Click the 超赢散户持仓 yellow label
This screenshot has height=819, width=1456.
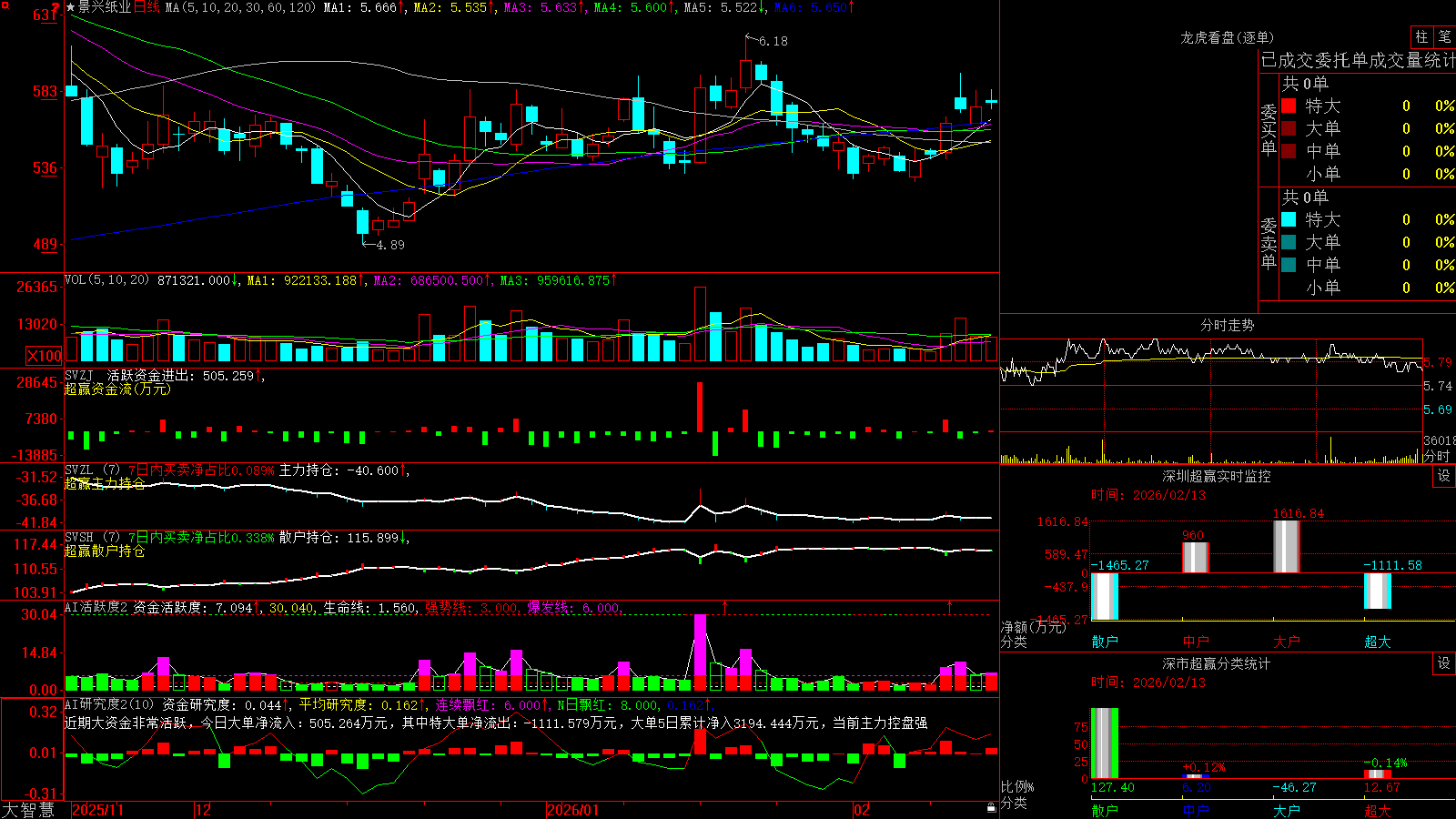(105, 551)
